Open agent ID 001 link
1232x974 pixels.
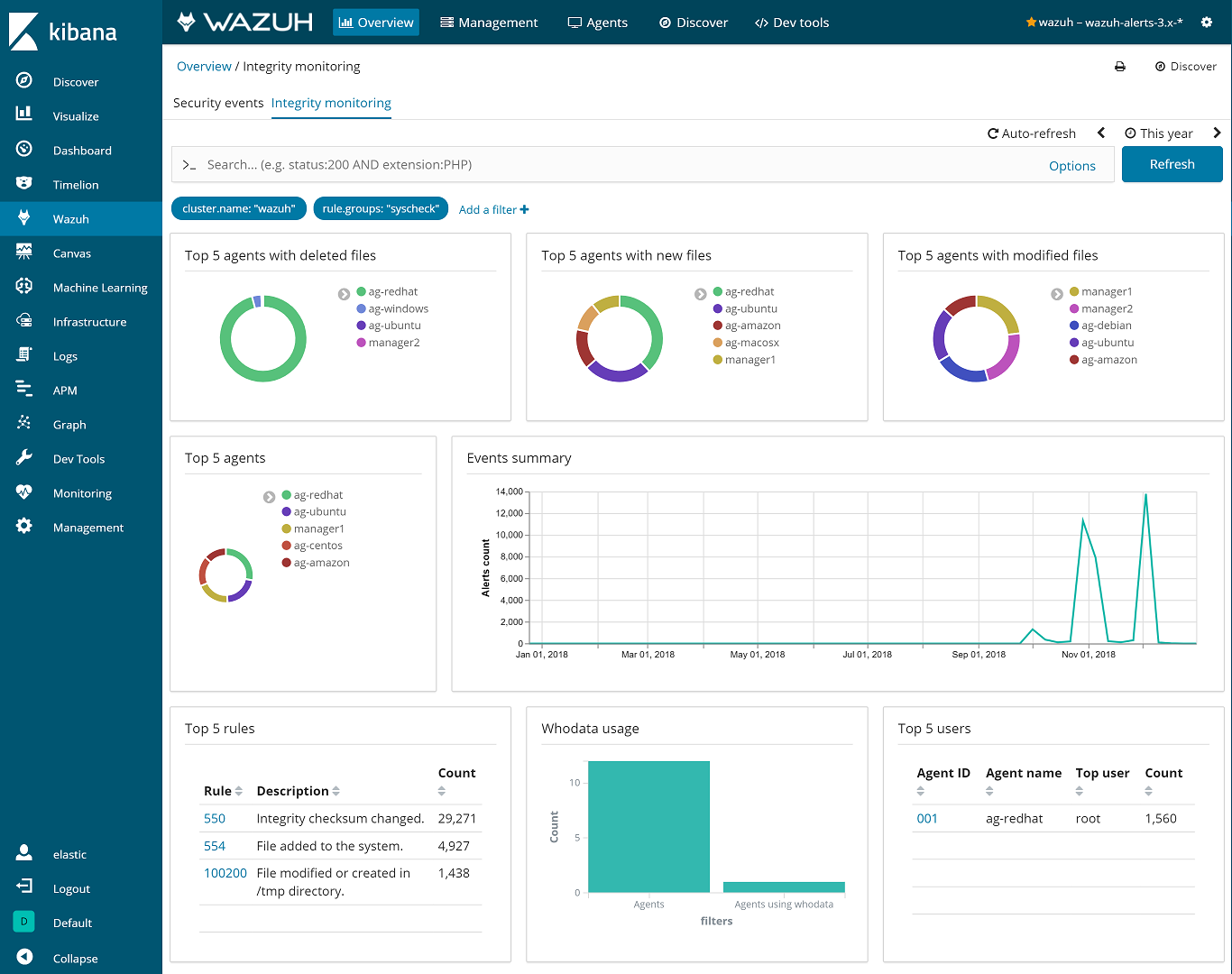[x=927, y=818]
